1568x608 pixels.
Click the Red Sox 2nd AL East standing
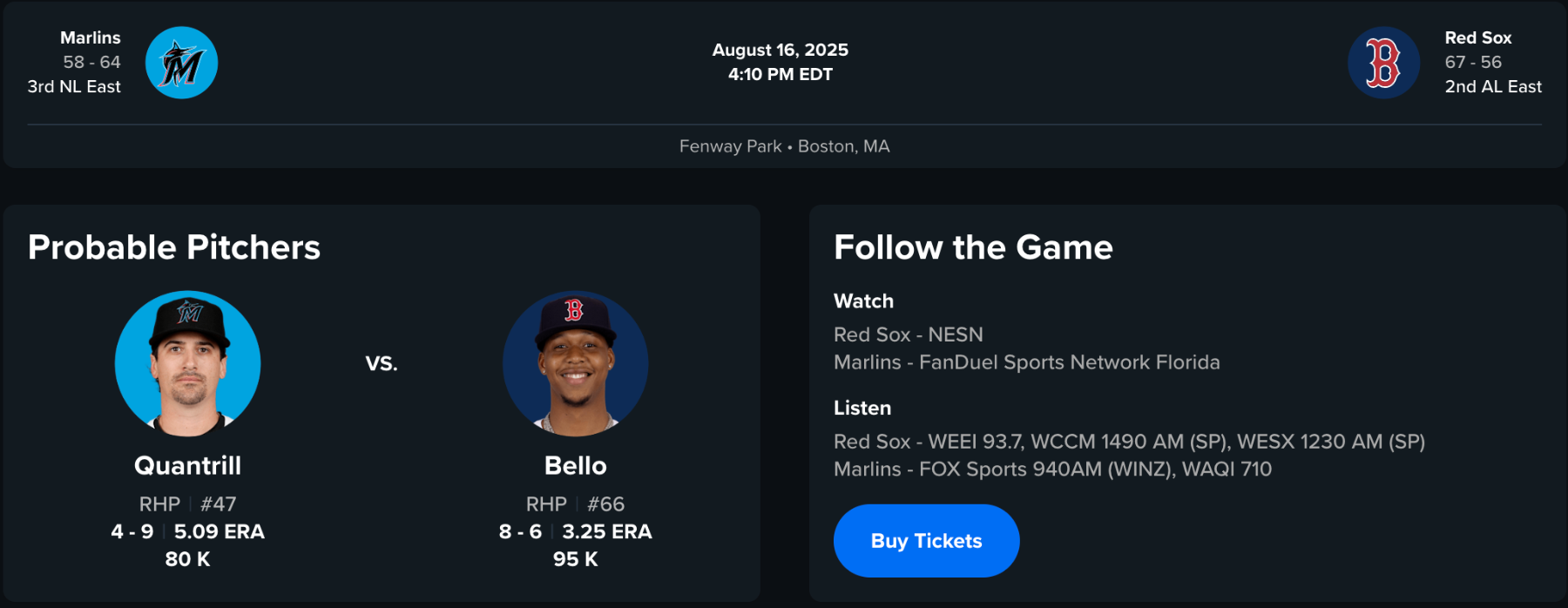pyautogui.click(x=1492, y=86)
